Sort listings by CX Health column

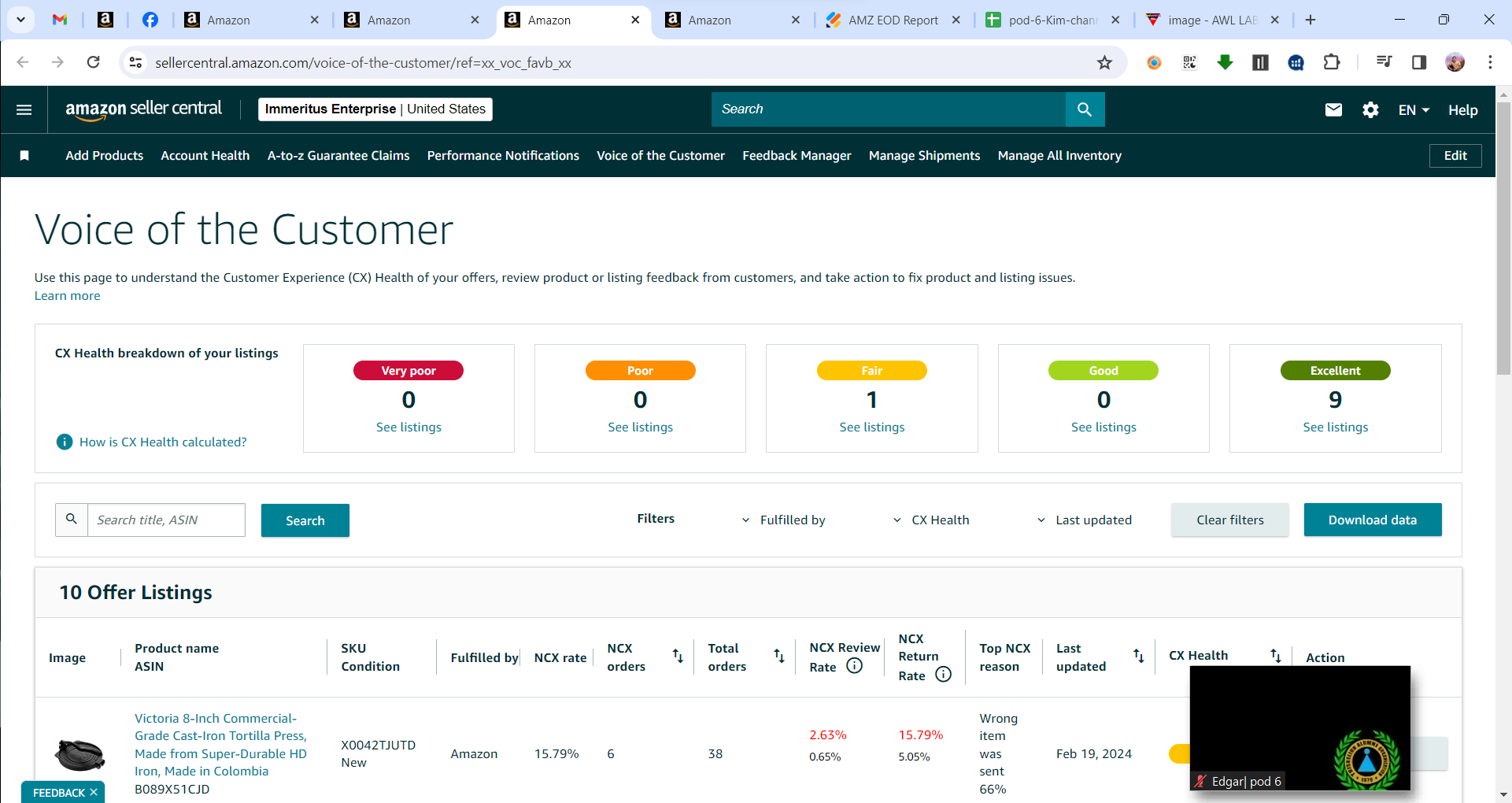[1275, 655]
